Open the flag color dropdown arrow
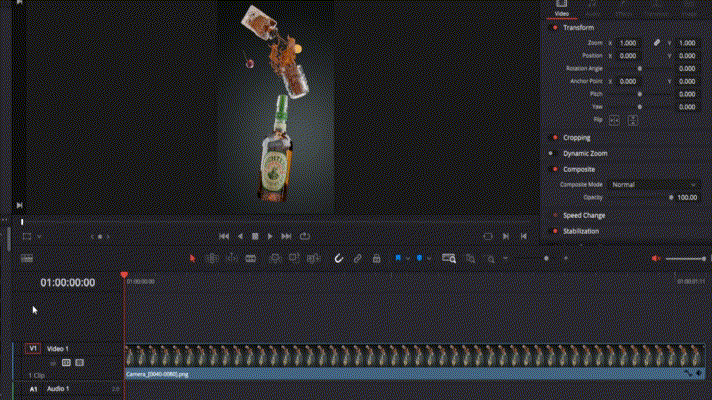Screen dimensions: 712x400 tap(408, 258)
